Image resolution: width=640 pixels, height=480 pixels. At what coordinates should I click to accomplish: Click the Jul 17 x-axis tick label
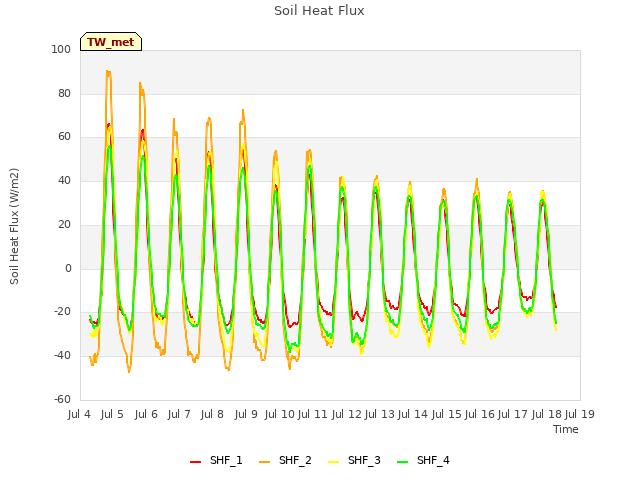(513, 414)
